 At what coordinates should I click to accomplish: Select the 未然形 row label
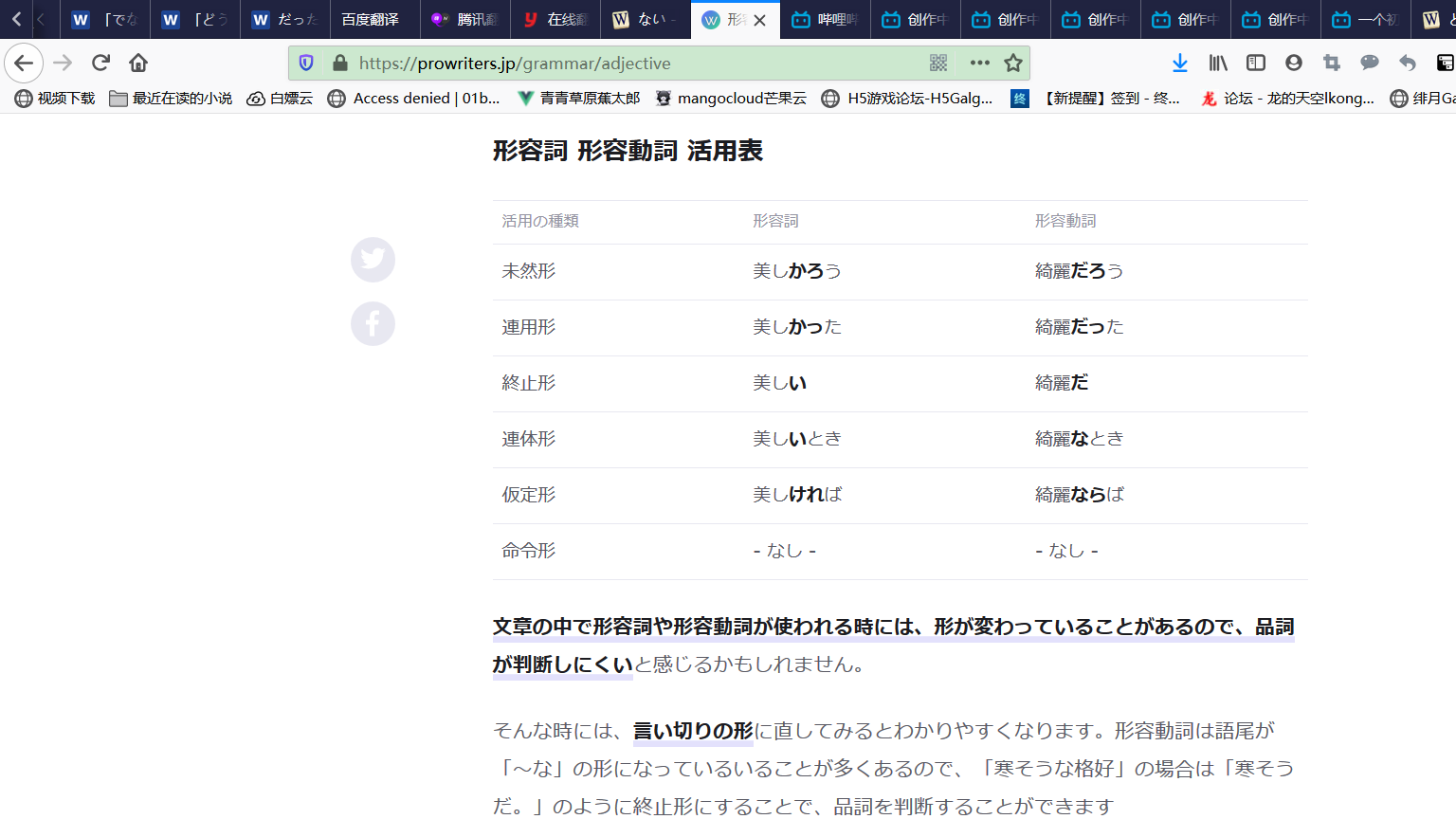(x=529, y=271)
